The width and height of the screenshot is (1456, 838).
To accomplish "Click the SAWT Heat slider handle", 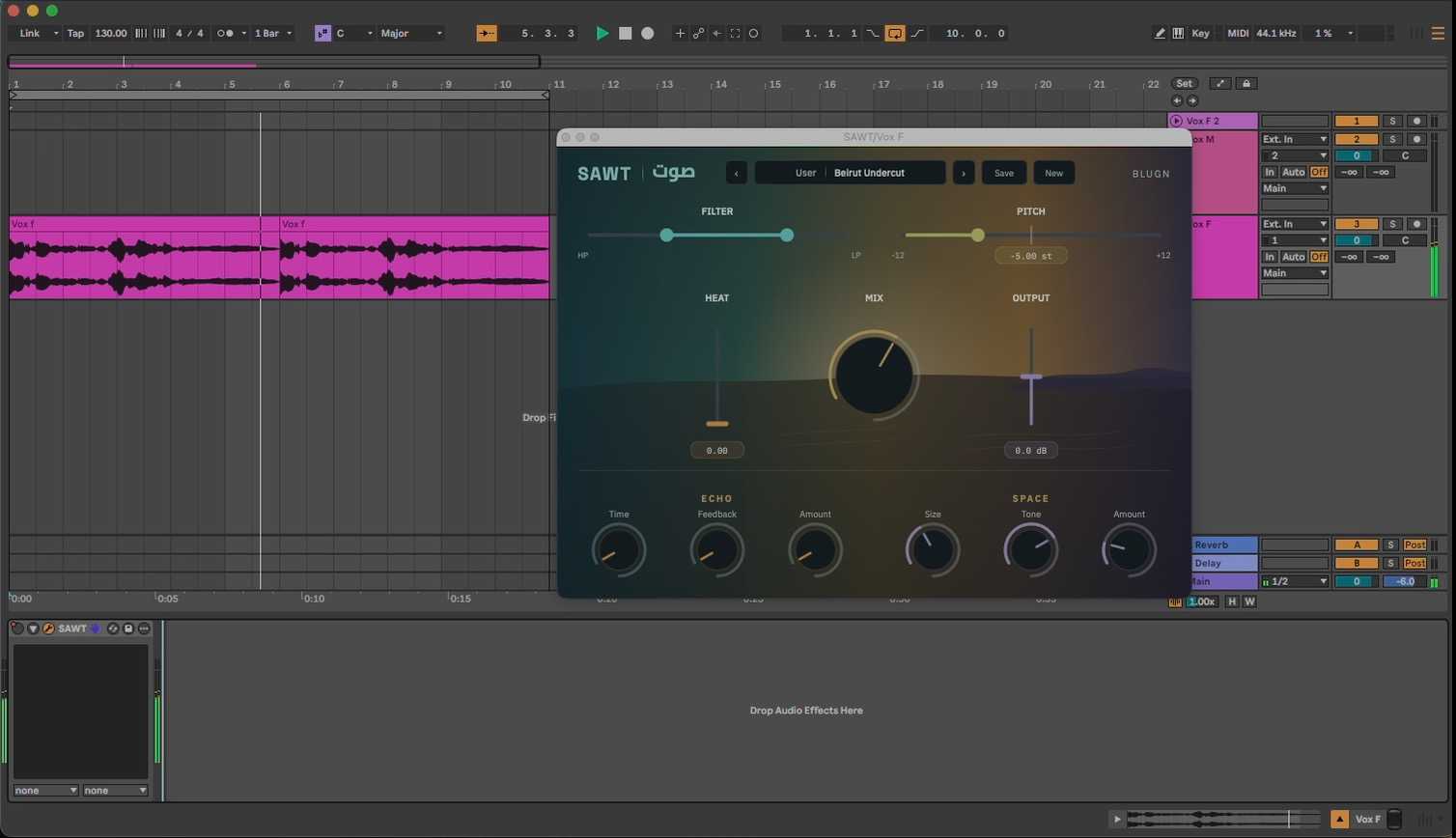I will point(717,424).
